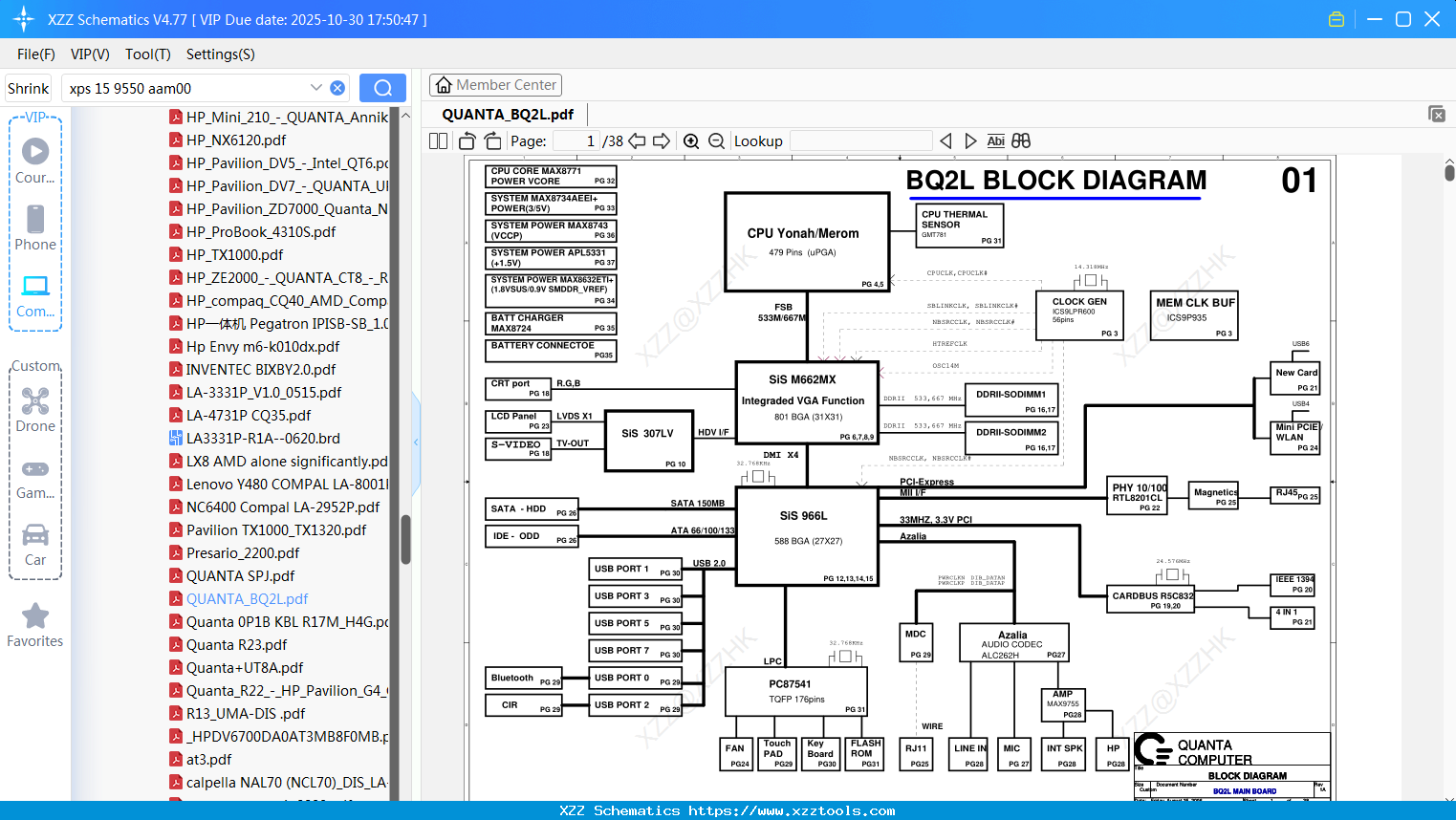Open Quanta+UT8A.pdf
Screen dimensions: 1456x820
(x=245, y=667)
